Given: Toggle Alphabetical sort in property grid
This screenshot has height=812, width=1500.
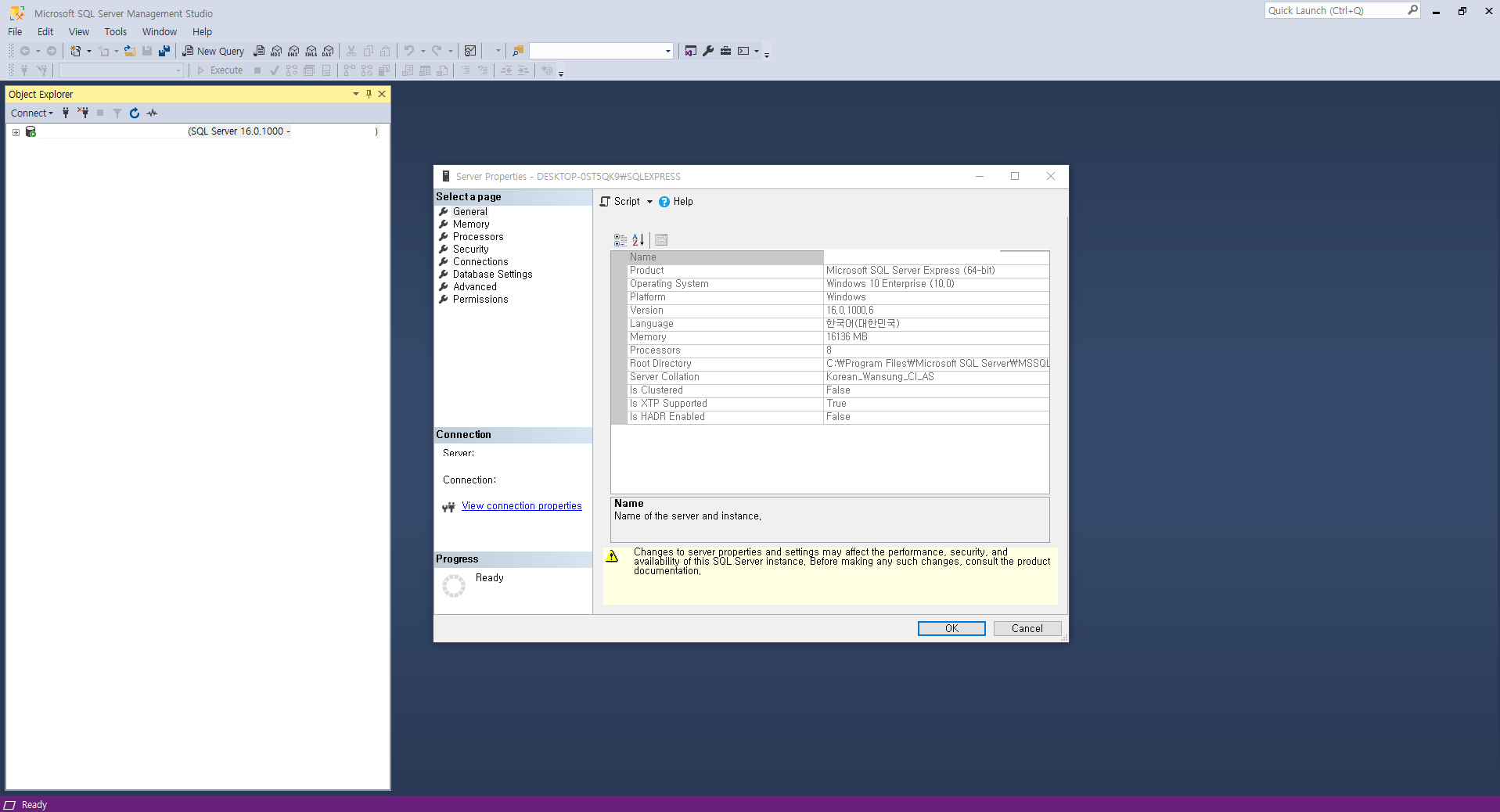Looking at the screenshot, I should tap(638, 240).
